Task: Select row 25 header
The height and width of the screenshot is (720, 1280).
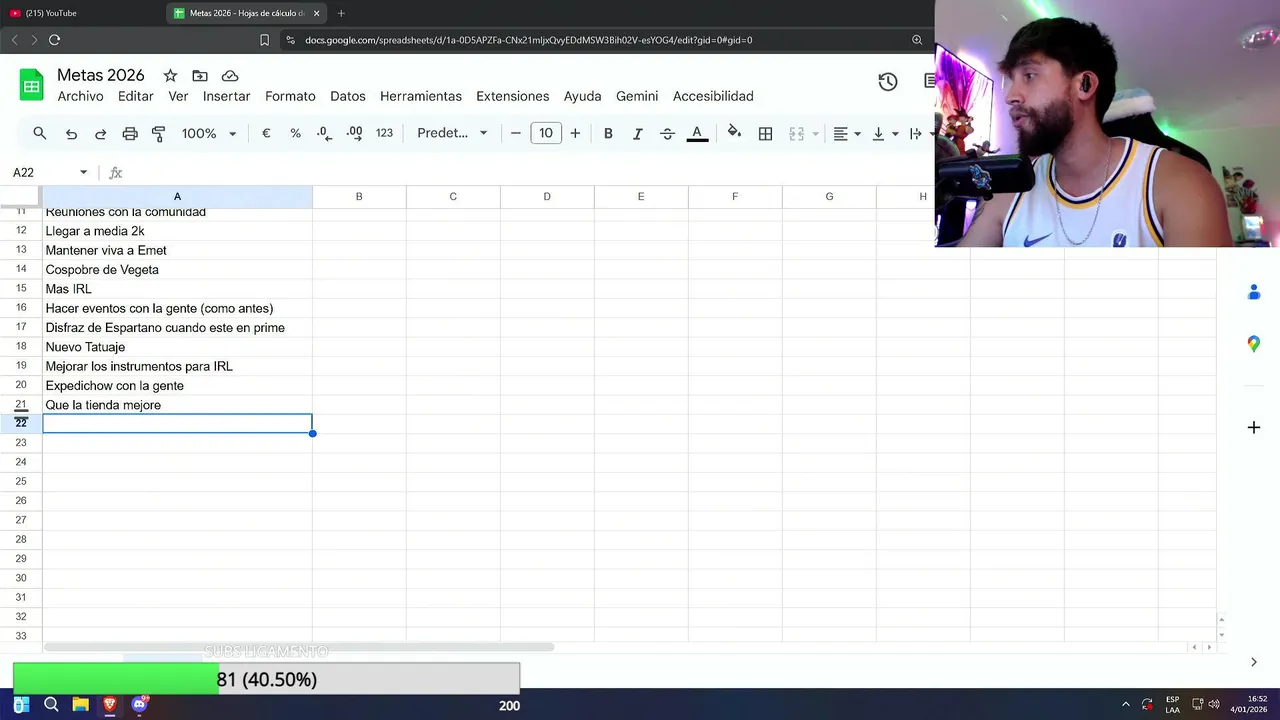Action: [21, 481]
